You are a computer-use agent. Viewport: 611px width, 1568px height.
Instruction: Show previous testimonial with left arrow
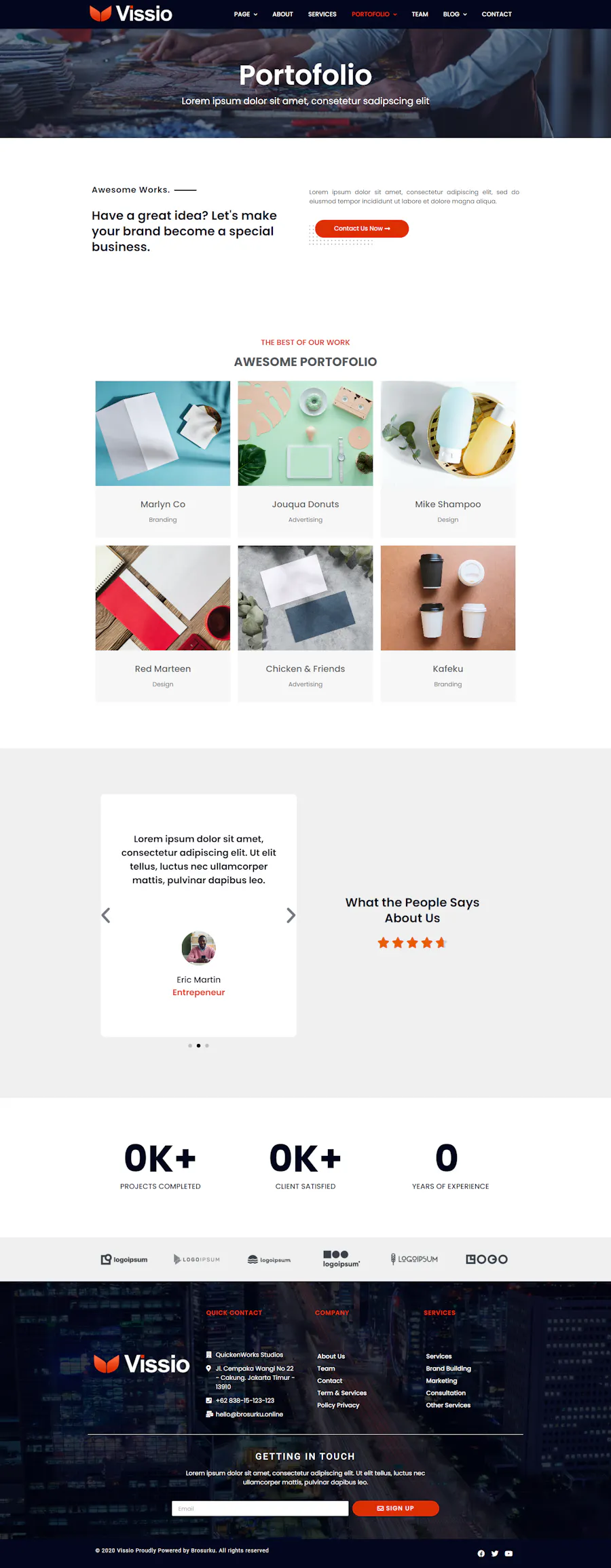106,915
